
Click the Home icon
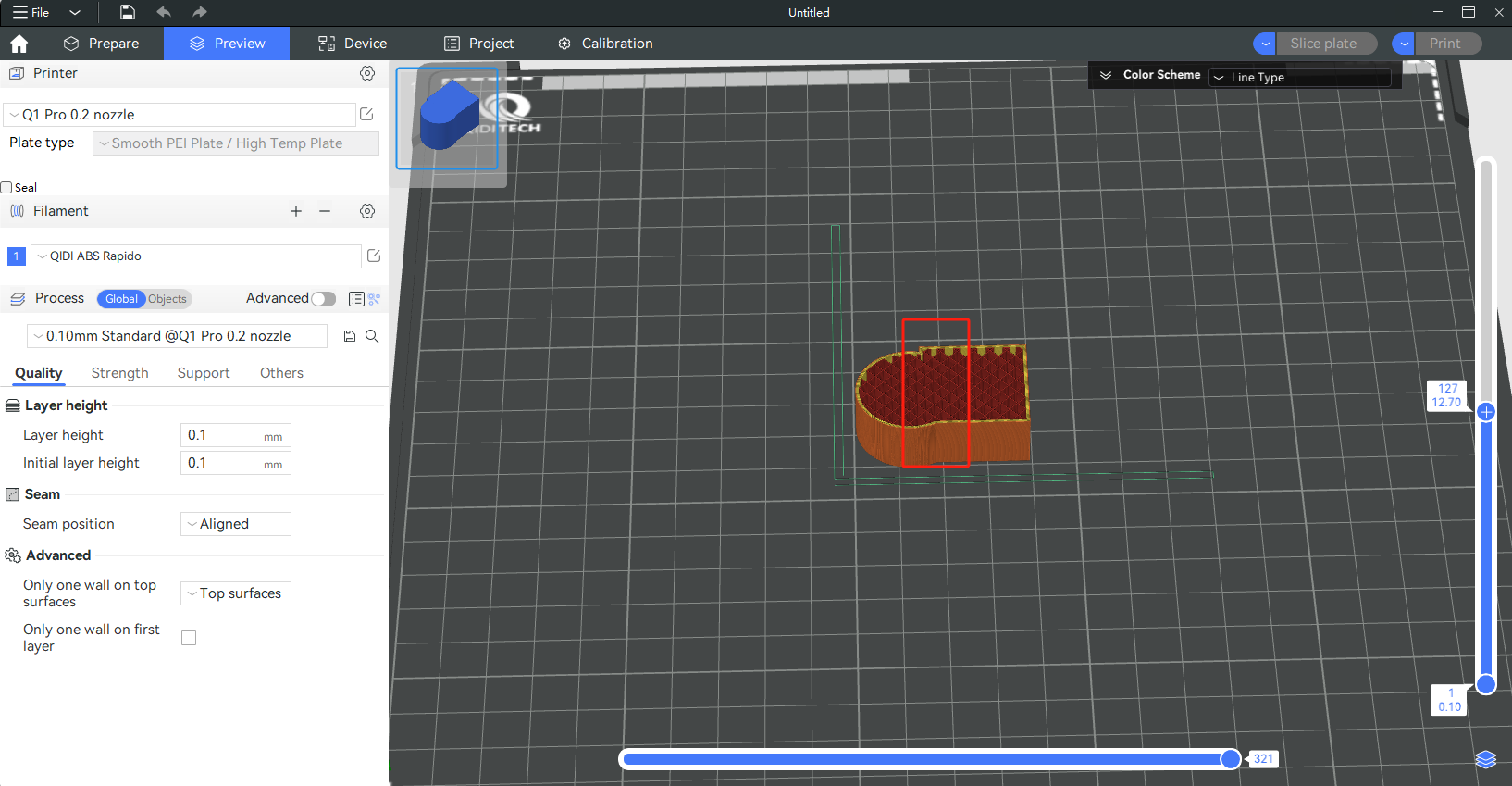(x=19, y=44)
